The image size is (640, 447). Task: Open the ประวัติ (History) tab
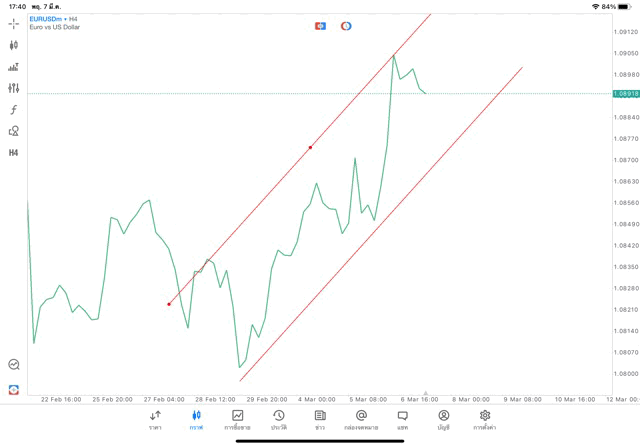[x=279, y=420]
